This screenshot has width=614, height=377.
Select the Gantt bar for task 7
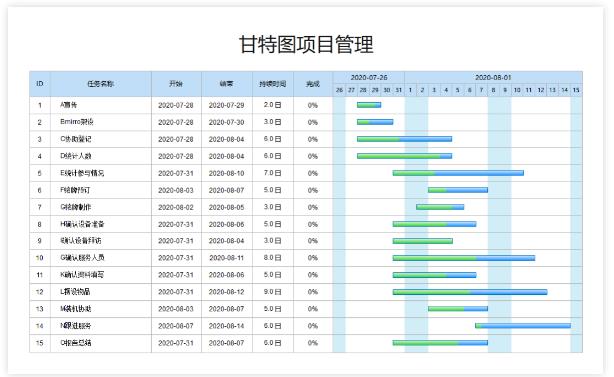tap(440, 207)
